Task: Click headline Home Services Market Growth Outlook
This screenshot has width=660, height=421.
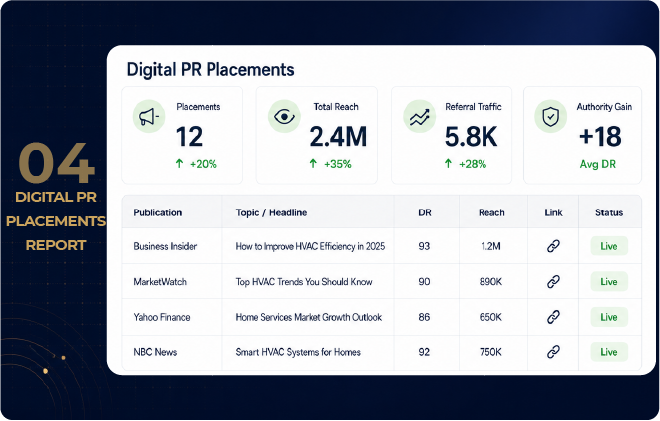Action: point(309,317)
